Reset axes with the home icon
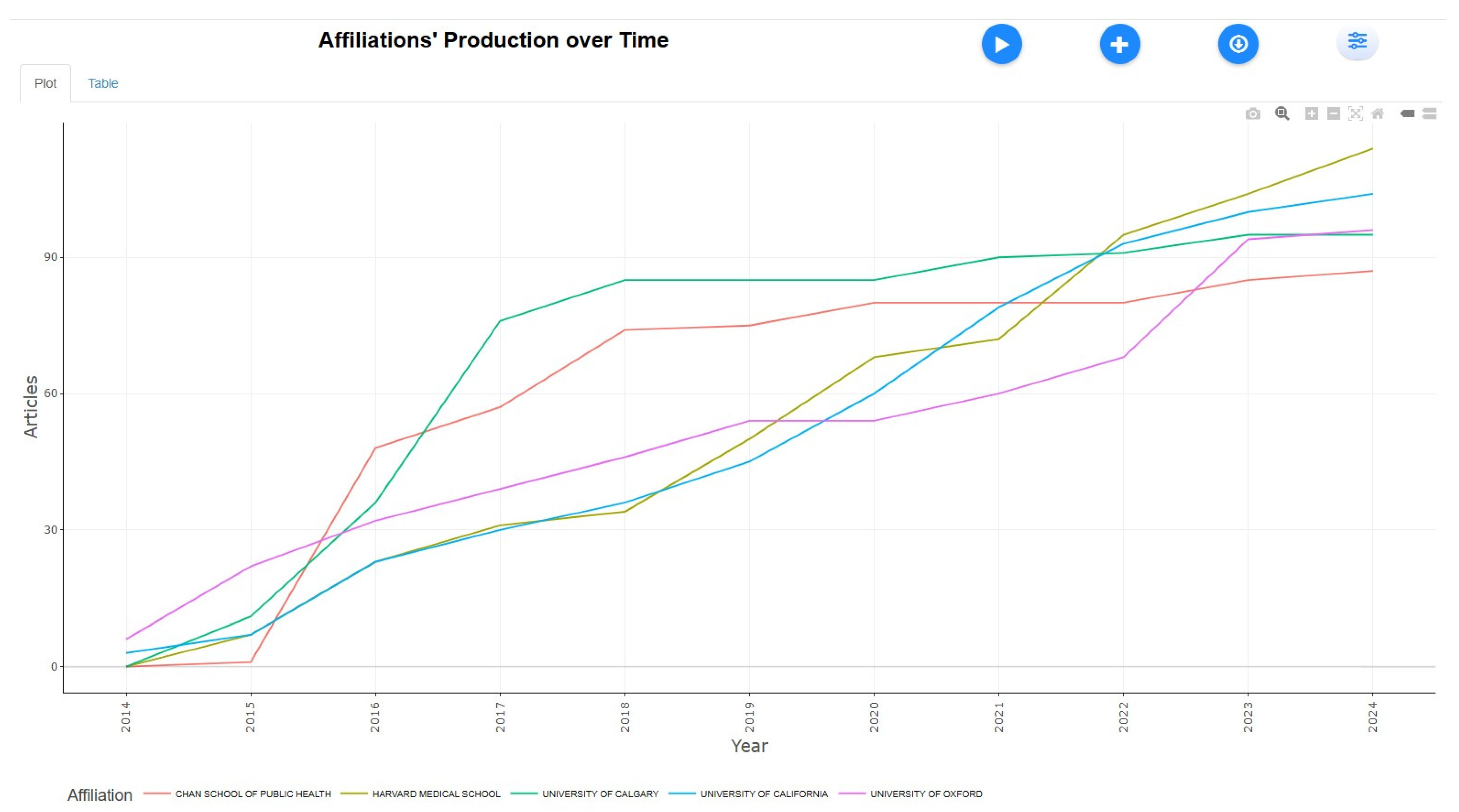The height and width of the screenshot is (812, 1459). [x=1378, y=114]
